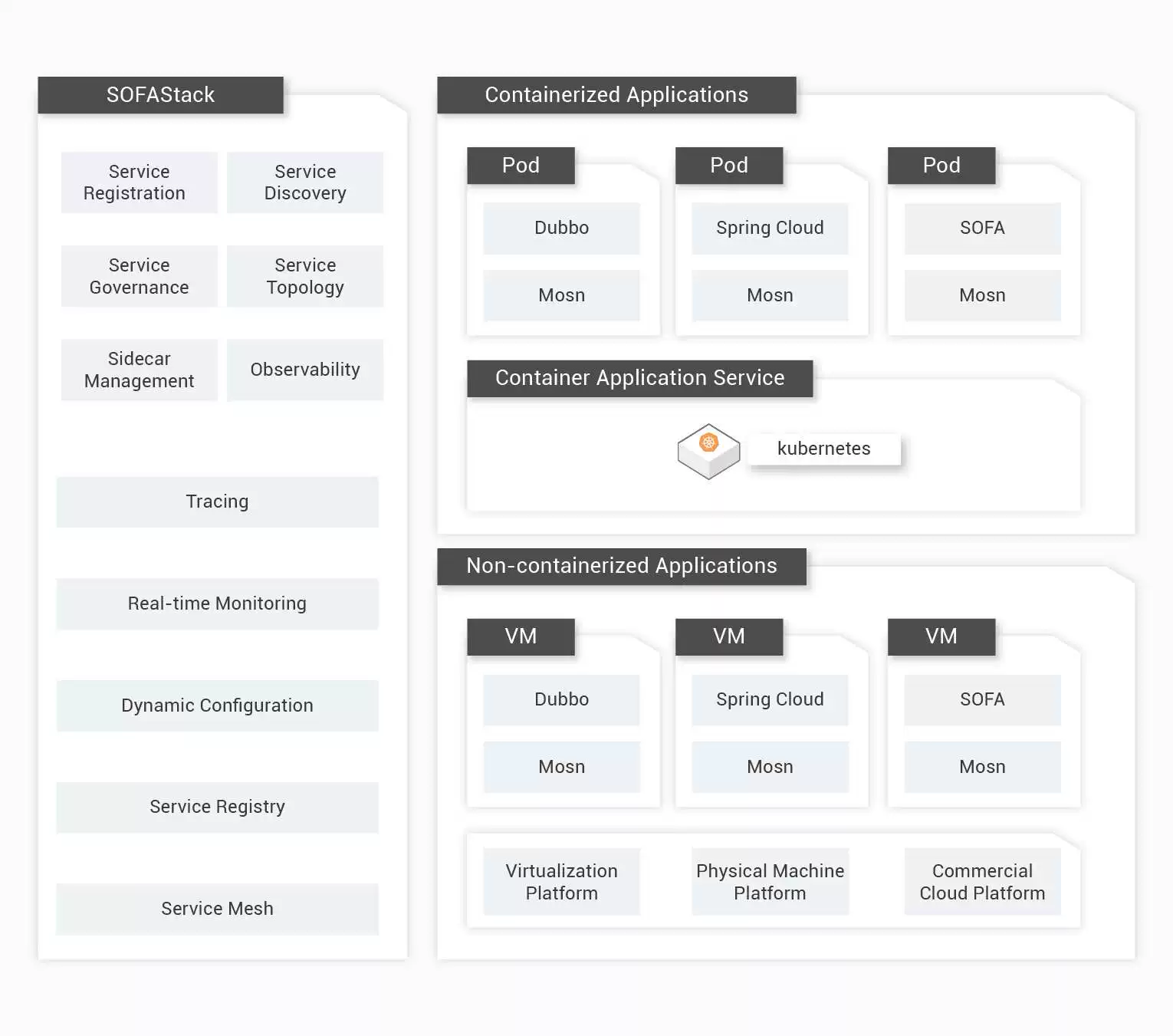Click the Service Mesh bar
The width and height of the screenshot is (1173, 1036).
point(217,909)
